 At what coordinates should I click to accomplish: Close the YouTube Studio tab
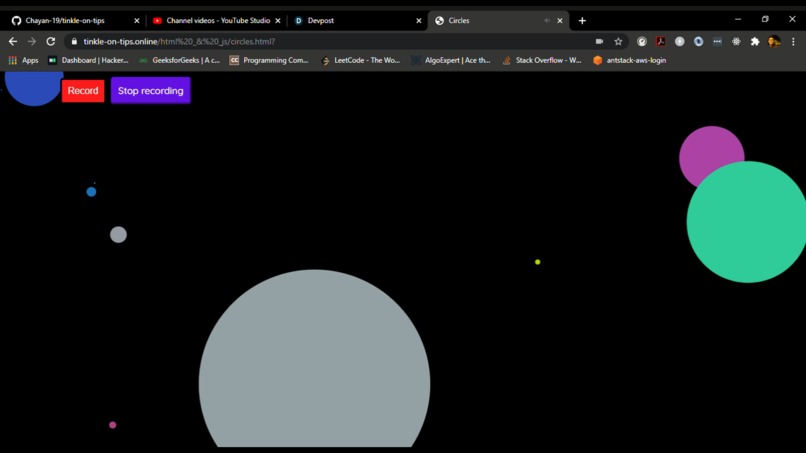[x=278, y=21]
